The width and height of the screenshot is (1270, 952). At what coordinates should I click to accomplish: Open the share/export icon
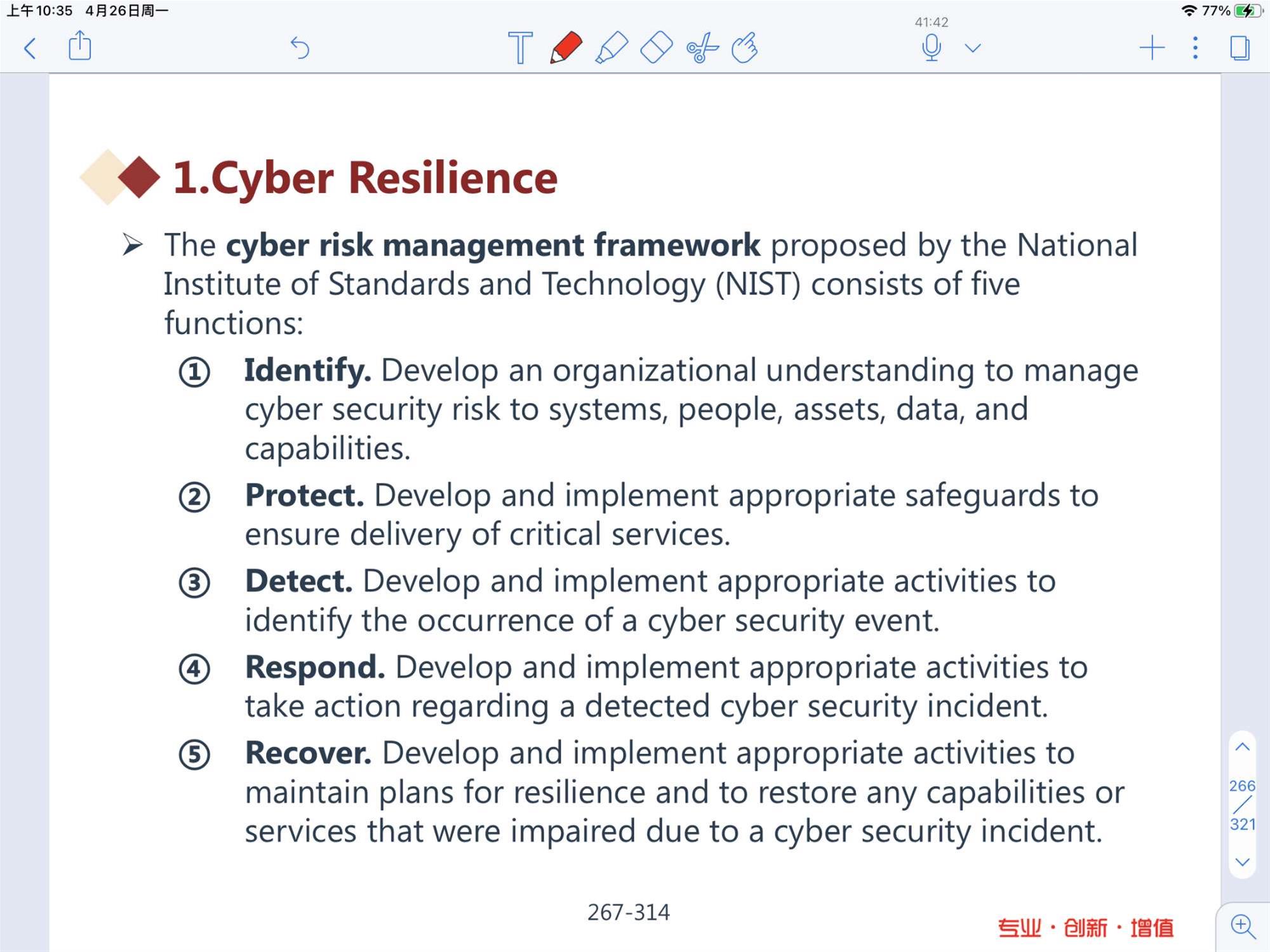(79, 46)
